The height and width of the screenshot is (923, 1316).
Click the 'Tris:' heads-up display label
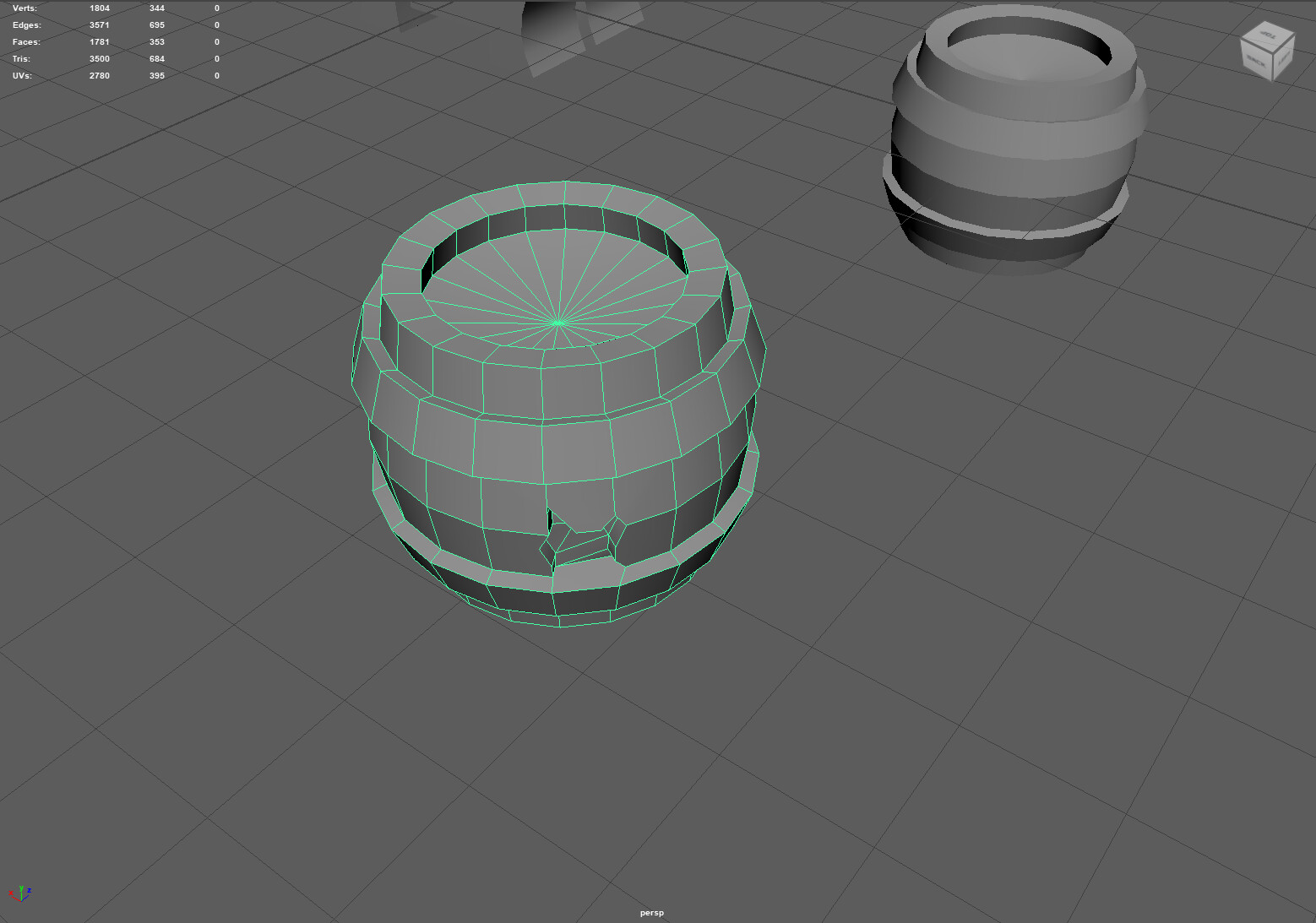point(21,59)
